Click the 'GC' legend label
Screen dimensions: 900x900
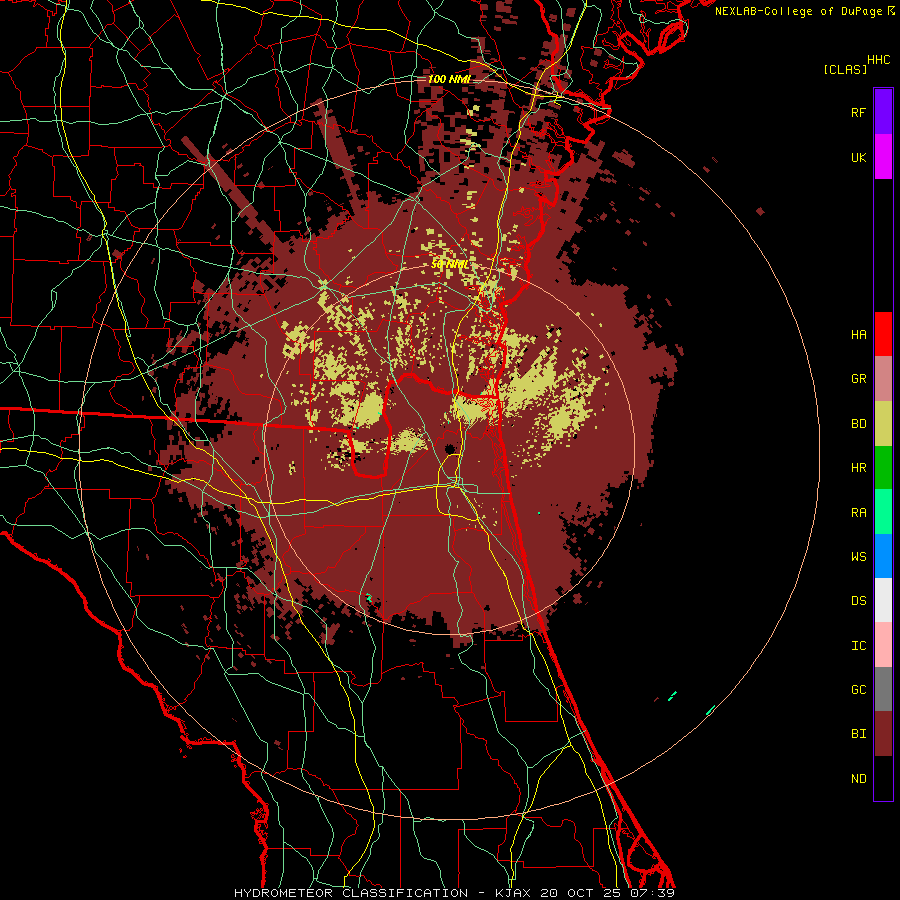pos(858,690)
